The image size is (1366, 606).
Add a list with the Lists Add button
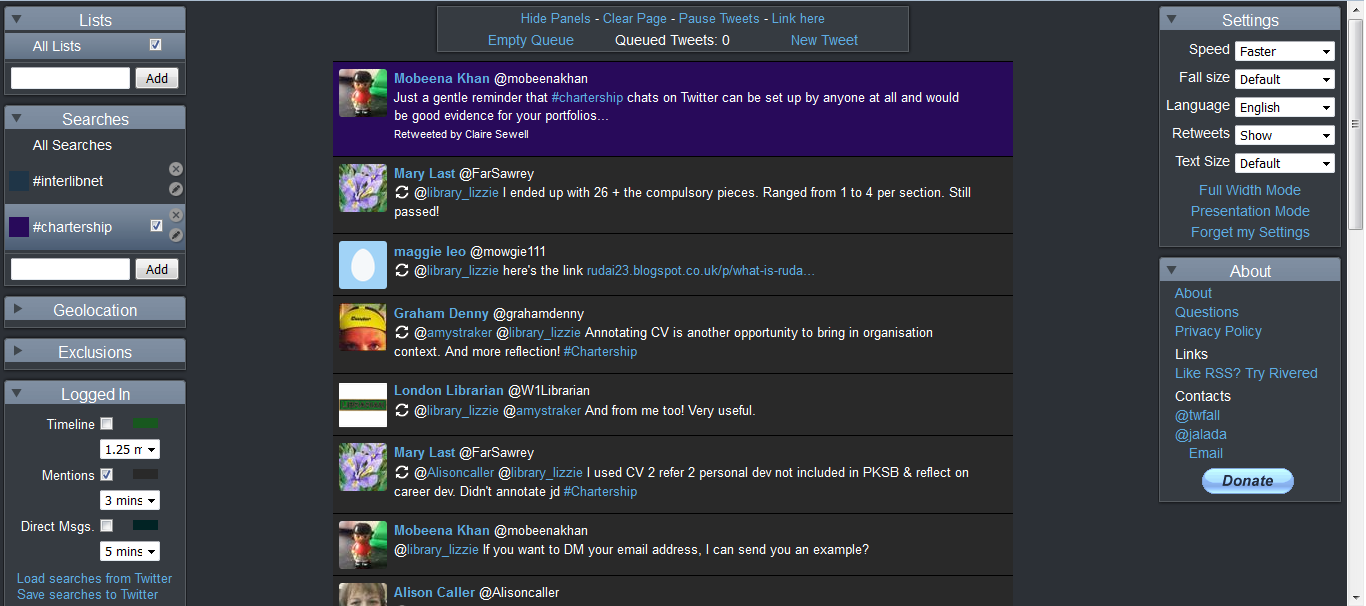click(157, 78)
